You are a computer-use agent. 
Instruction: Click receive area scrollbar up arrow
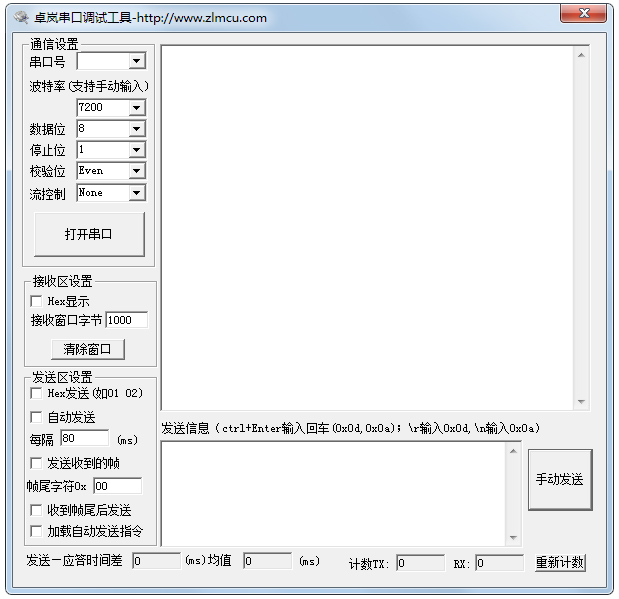581,55
